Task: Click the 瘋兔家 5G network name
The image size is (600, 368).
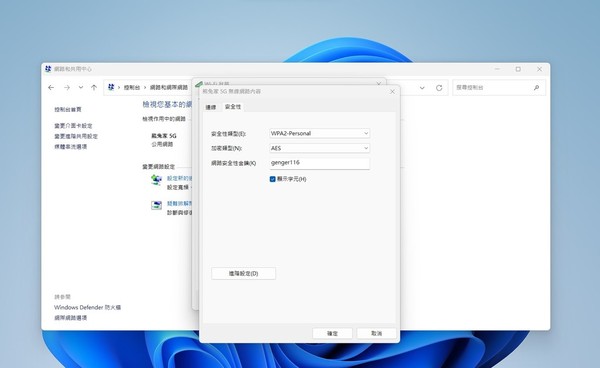Action: tap(164, 135)
